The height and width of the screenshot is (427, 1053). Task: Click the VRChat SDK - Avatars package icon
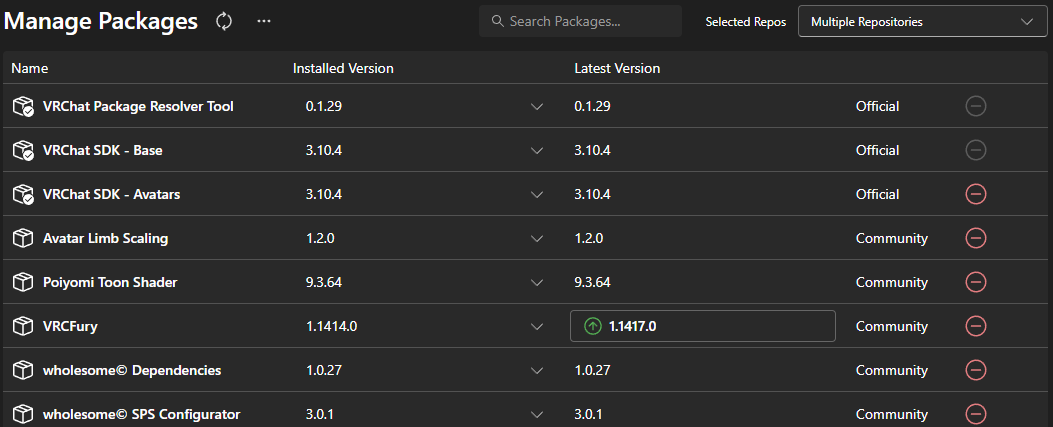pyautogui.click(x=24, y=194)
